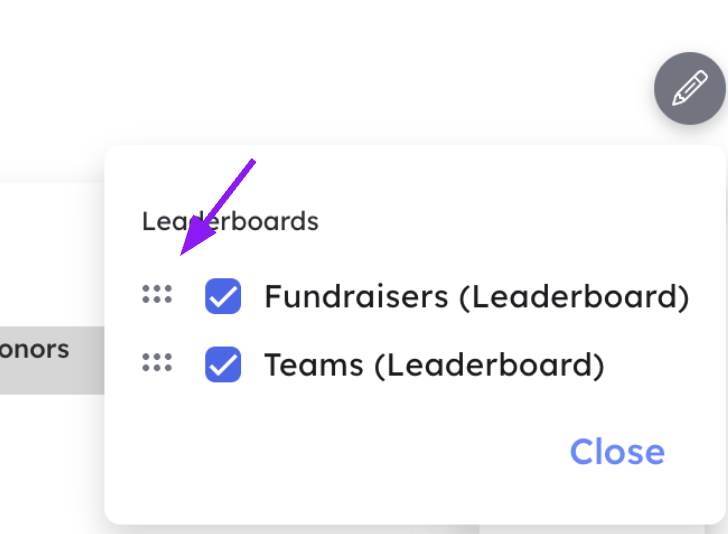Screen dimensions: 728x534
Task: Click the Close button
Action: click(x=617, y=452)
